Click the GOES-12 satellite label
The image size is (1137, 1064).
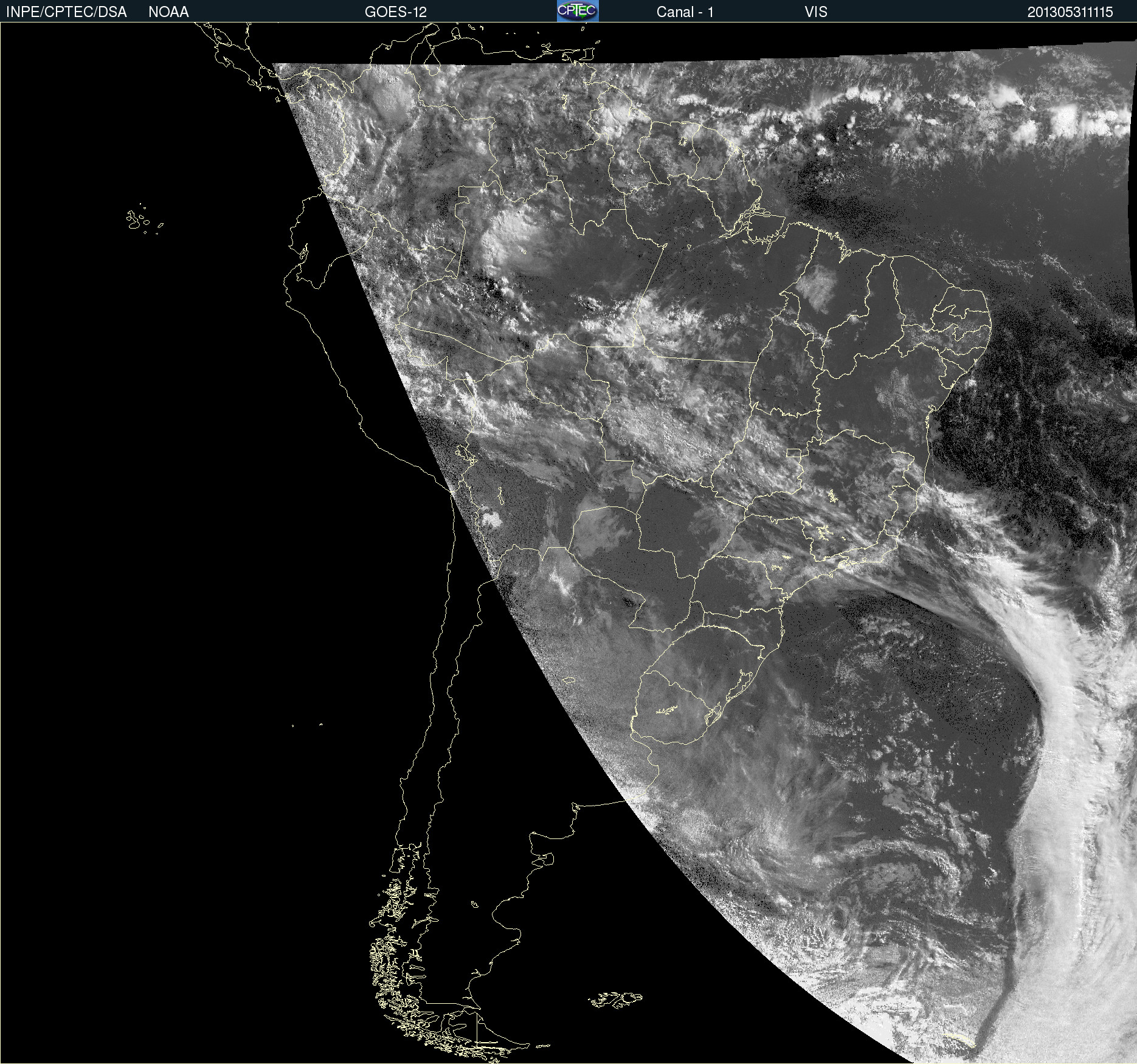396,12
